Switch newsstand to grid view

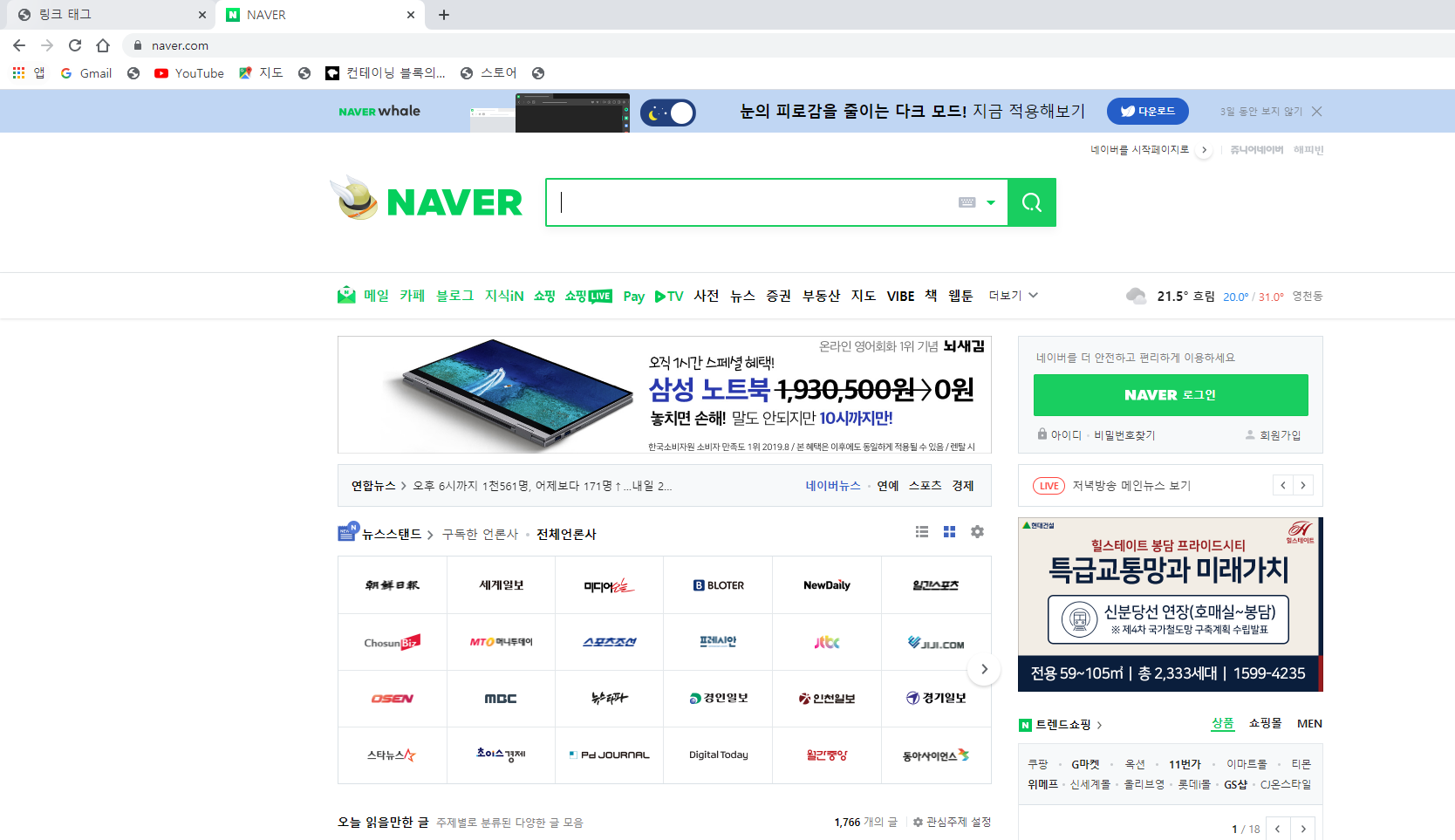click(x=950, y=531)
